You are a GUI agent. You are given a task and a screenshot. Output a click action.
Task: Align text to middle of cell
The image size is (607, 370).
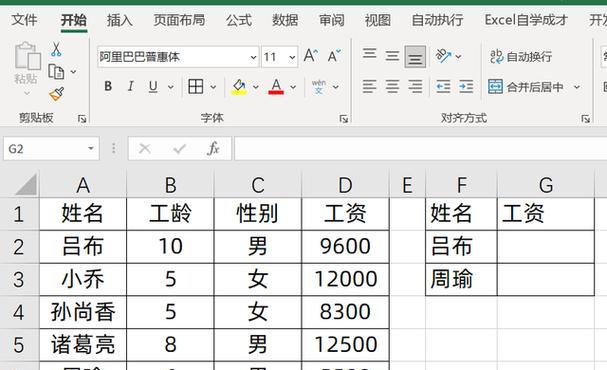[392, 57]
